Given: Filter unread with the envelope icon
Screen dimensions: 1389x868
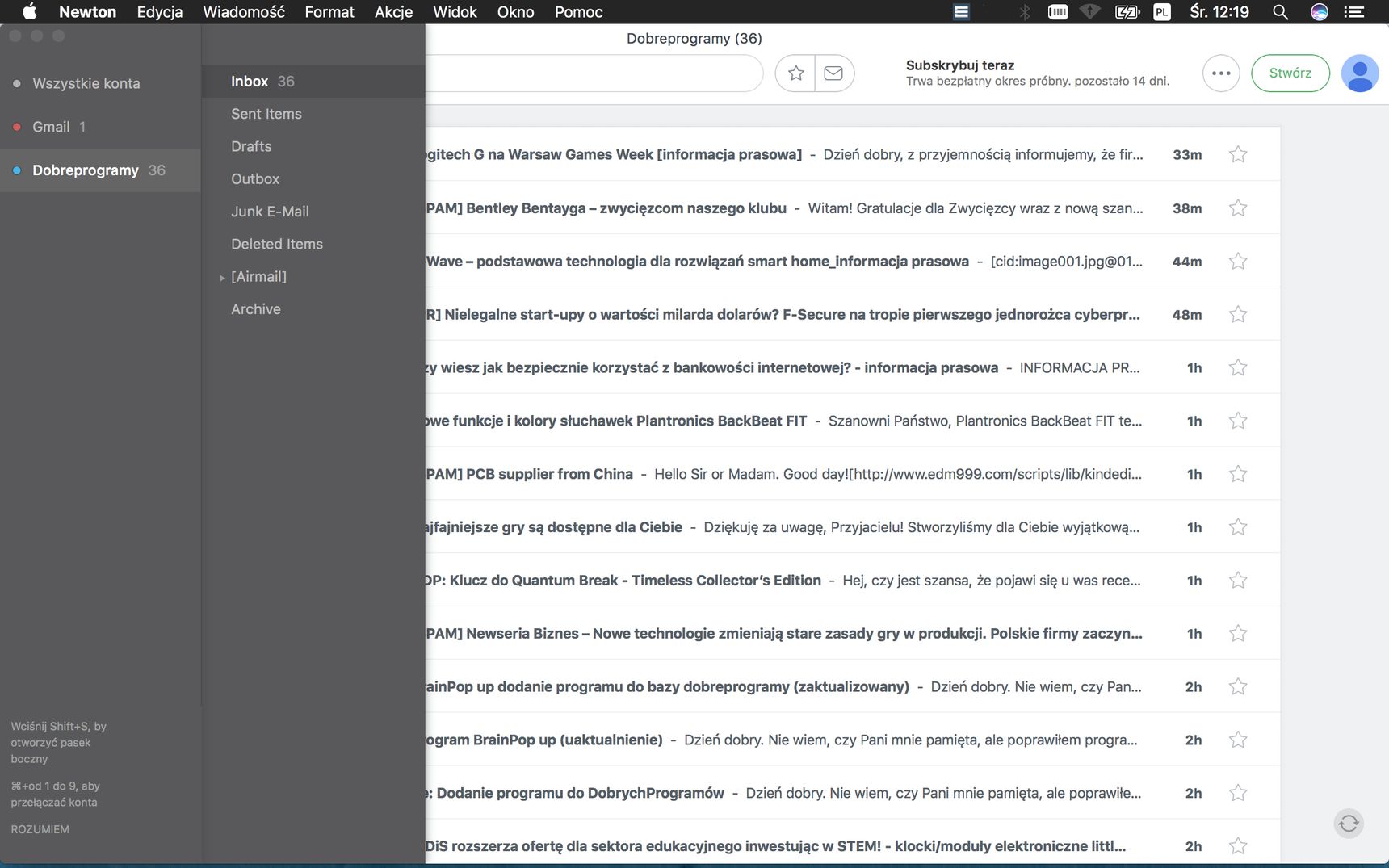Looking at the screenshot, I should (x=834, y=73).
